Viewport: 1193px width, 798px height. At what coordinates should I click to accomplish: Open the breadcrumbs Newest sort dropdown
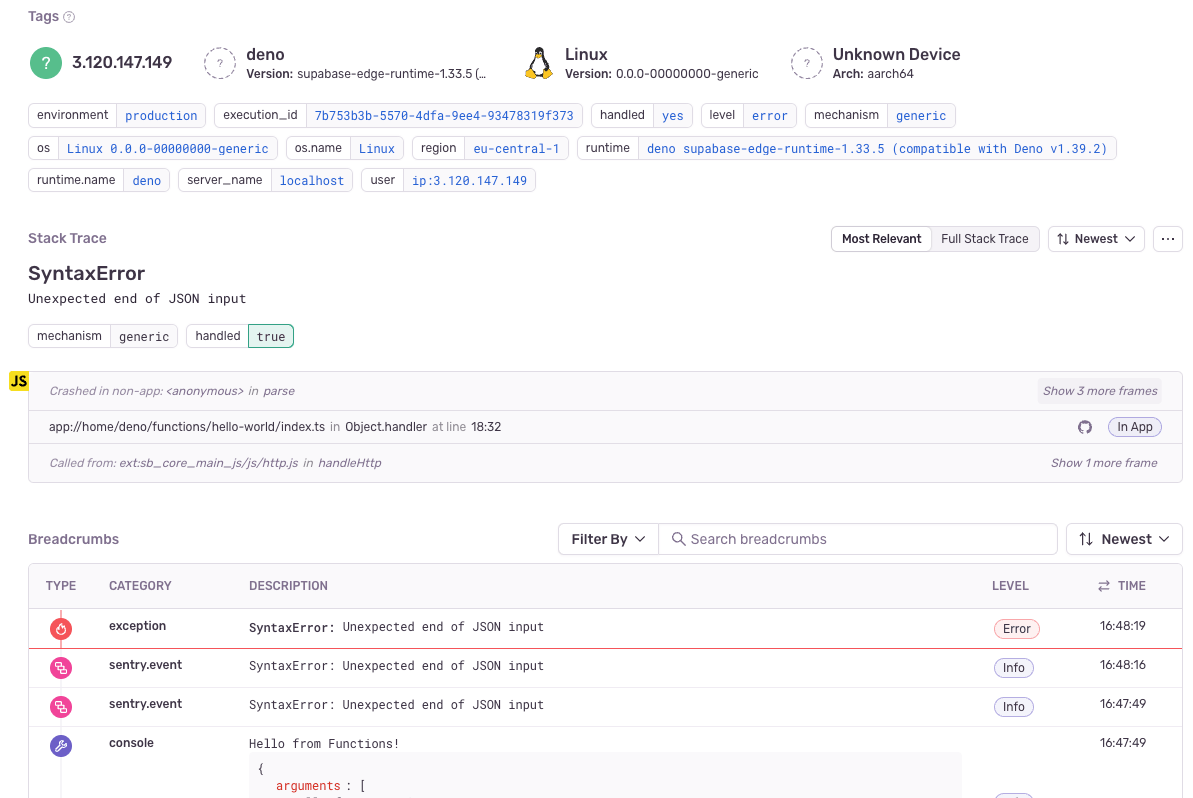1124,539
